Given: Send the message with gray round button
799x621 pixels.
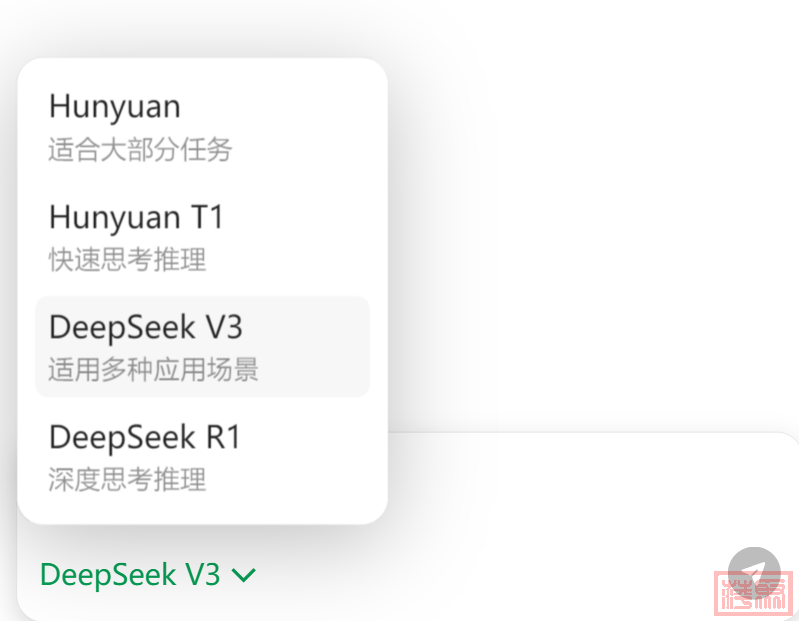Looking at the screenshot, I should click(754, 574).
